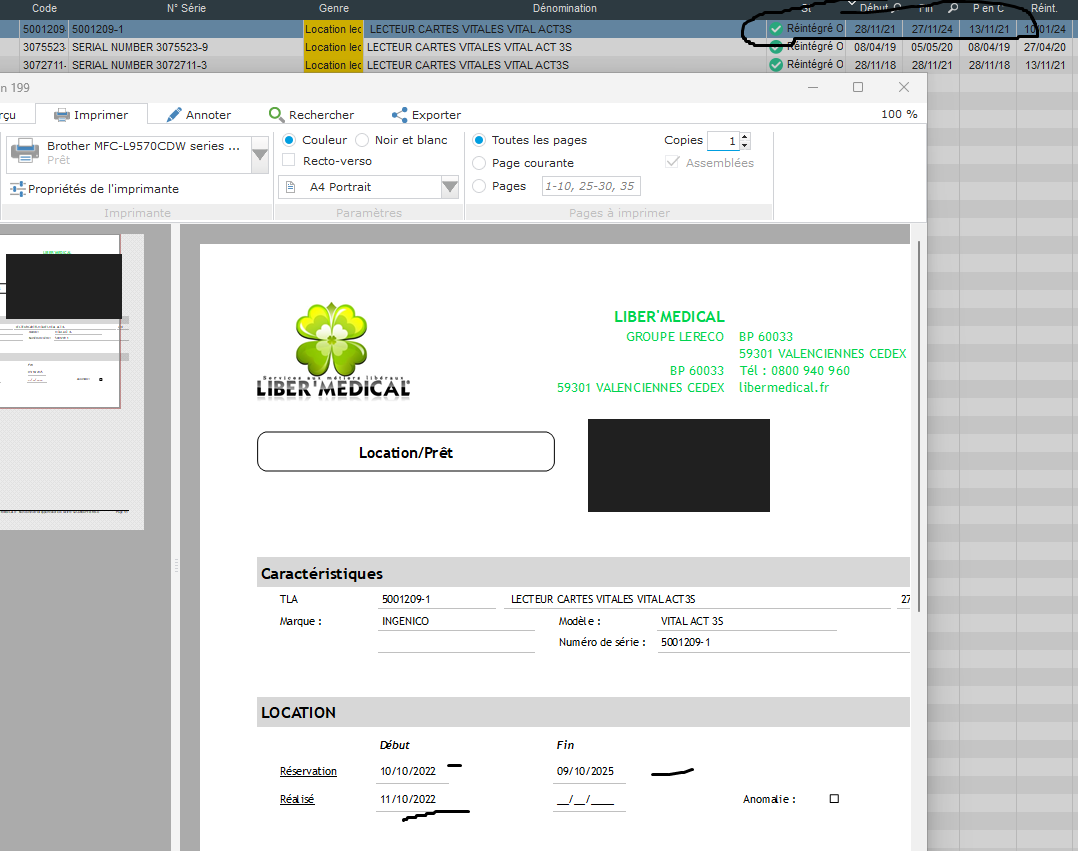Click the green check icon on the first row

[x=776, y=29]
